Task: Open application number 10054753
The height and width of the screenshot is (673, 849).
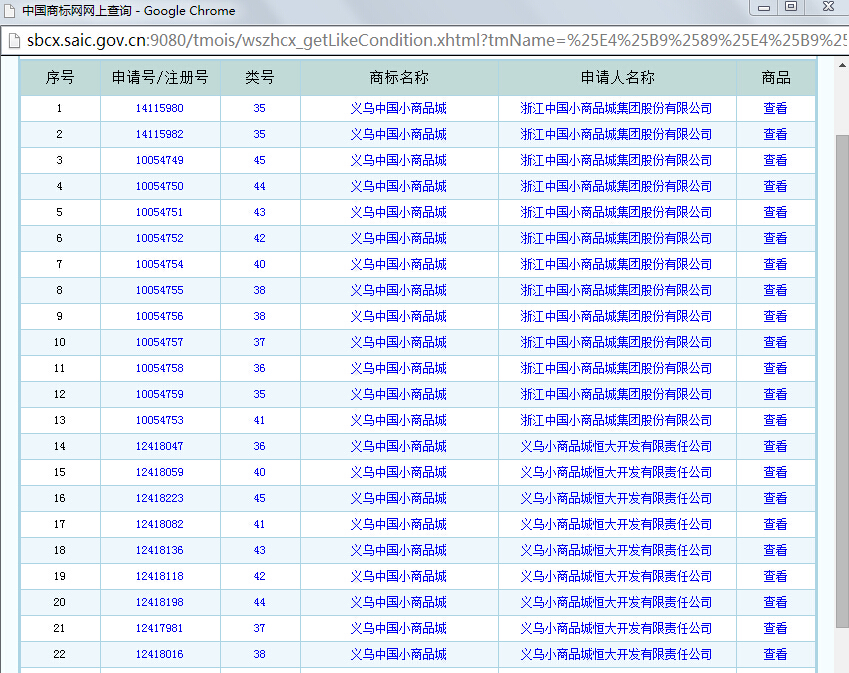Action: (x=160, y=420)
